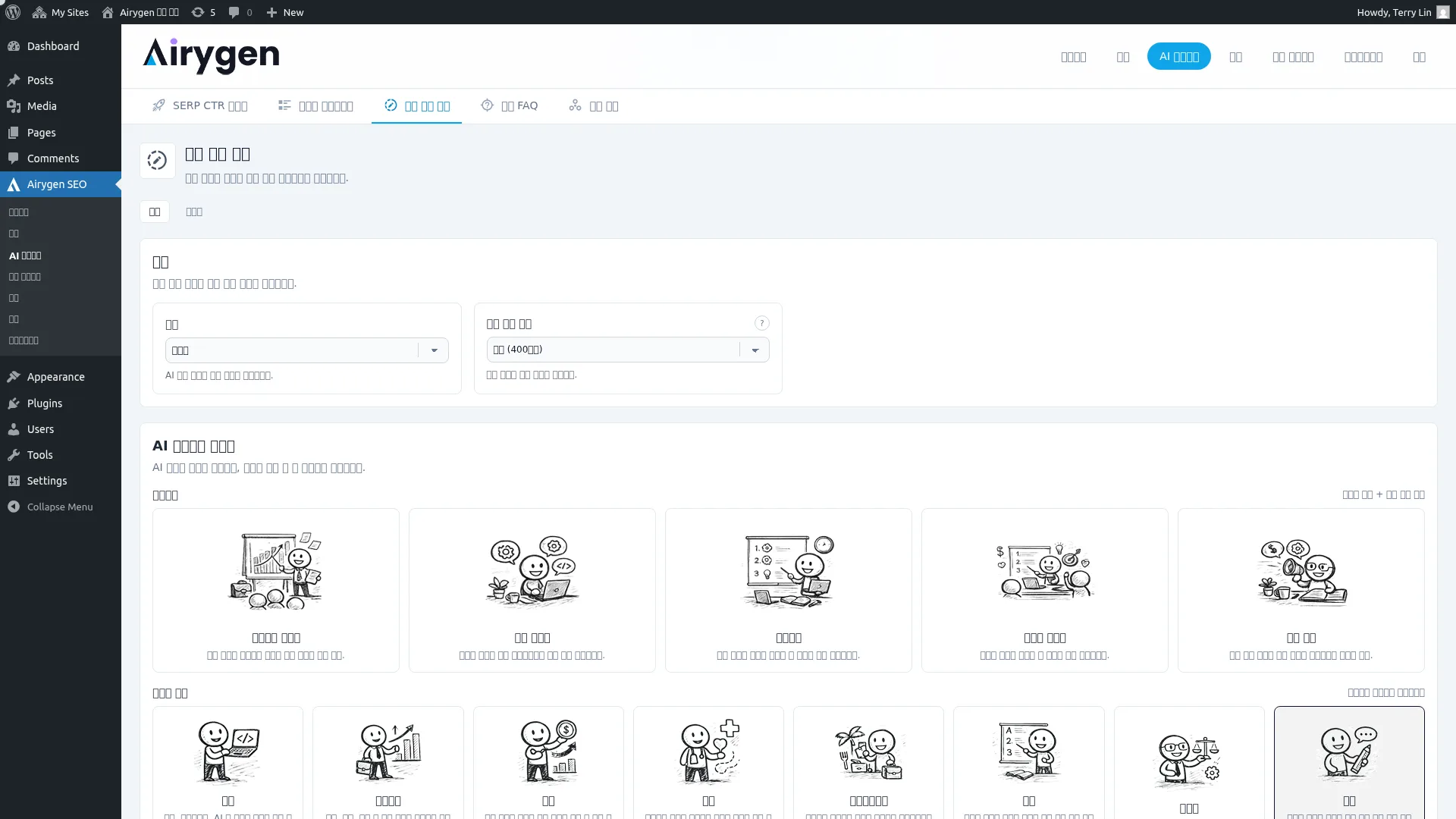Open the inactive sub-tab beneath the page title
The height and width of the screenshot is (819, 1456).
(x=194, y=212)
